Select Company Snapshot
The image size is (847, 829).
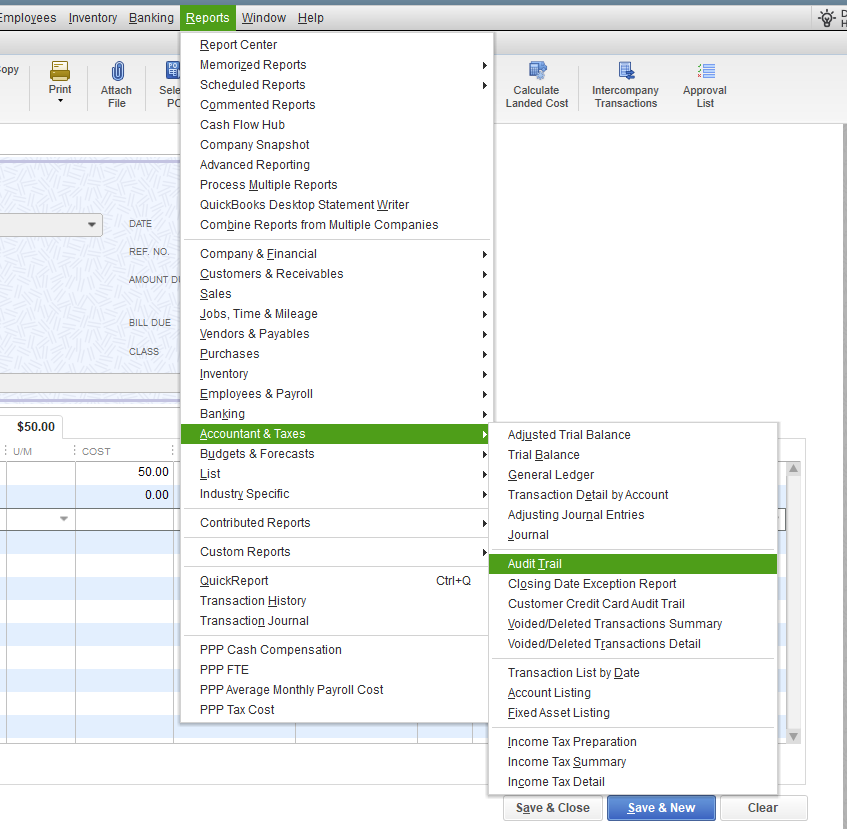tap(337, 145)
